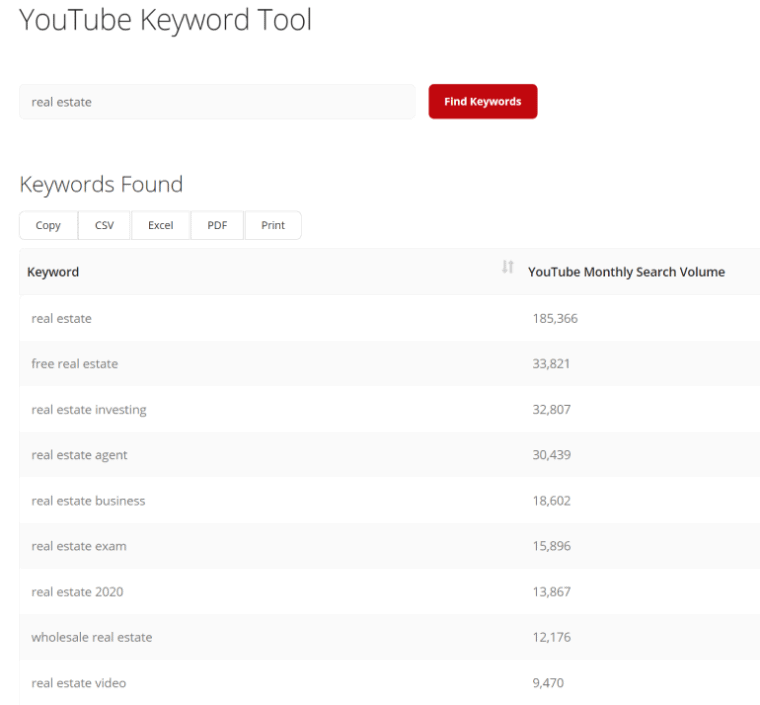
Task: Sort by YouTube Monthly Search Volume header
Action: tap(626, 272)
